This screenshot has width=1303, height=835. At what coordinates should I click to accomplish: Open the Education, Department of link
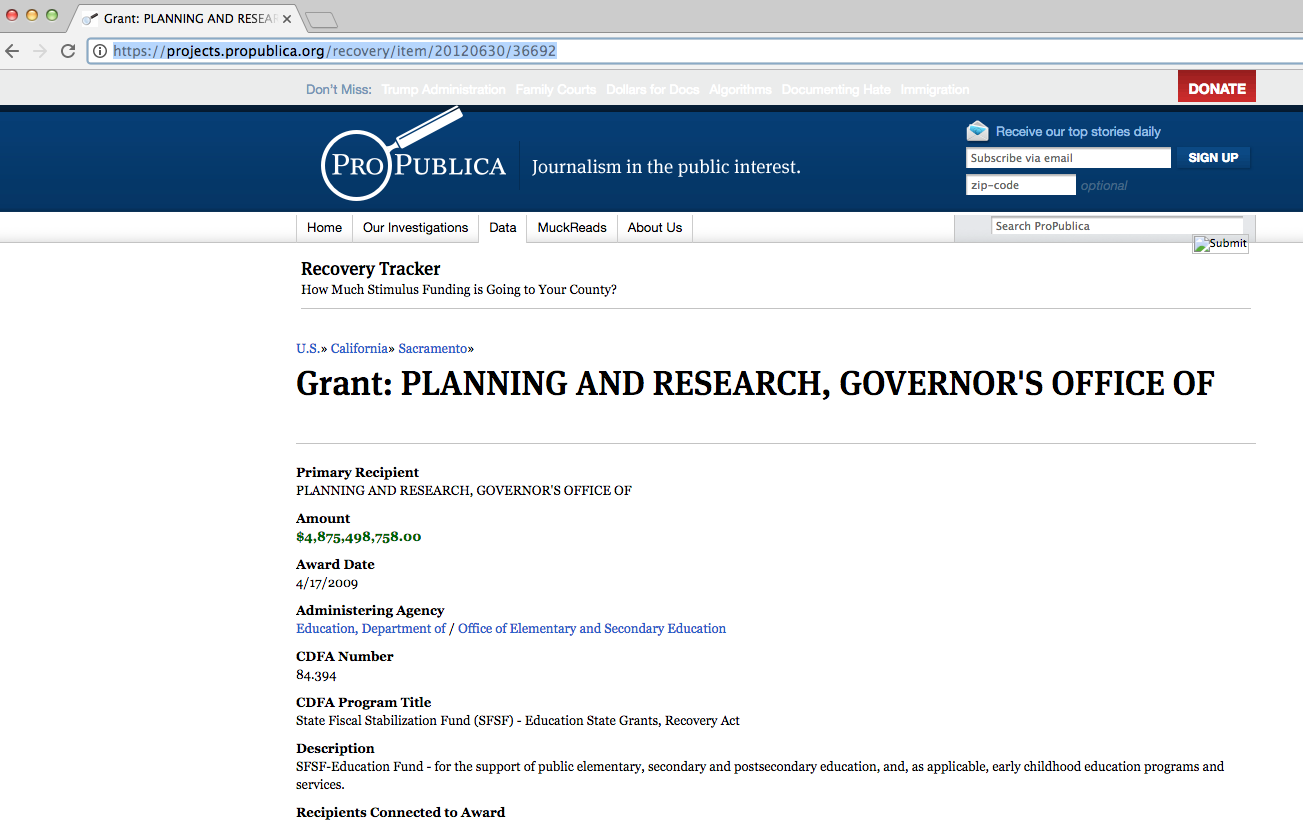(x=371, y=629)
